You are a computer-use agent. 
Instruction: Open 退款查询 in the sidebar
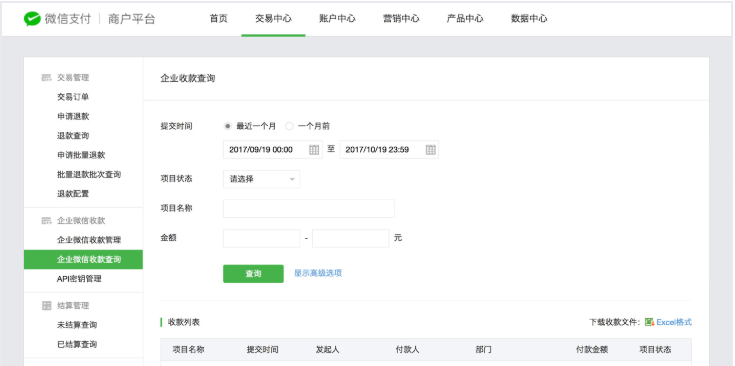[x=73, y=135]
